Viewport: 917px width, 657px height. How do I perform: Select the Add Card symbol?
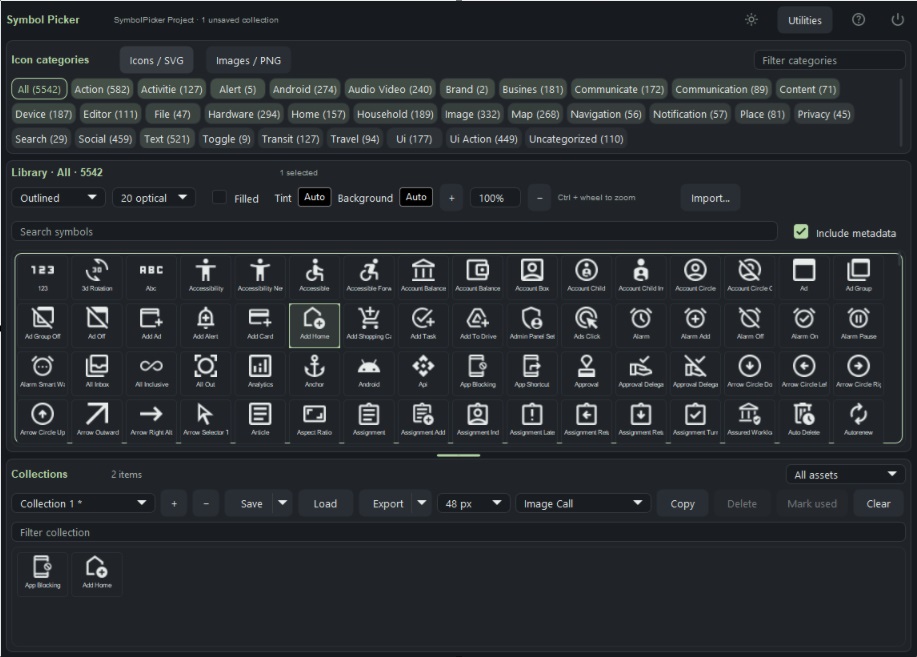click(x=260, y=324)
